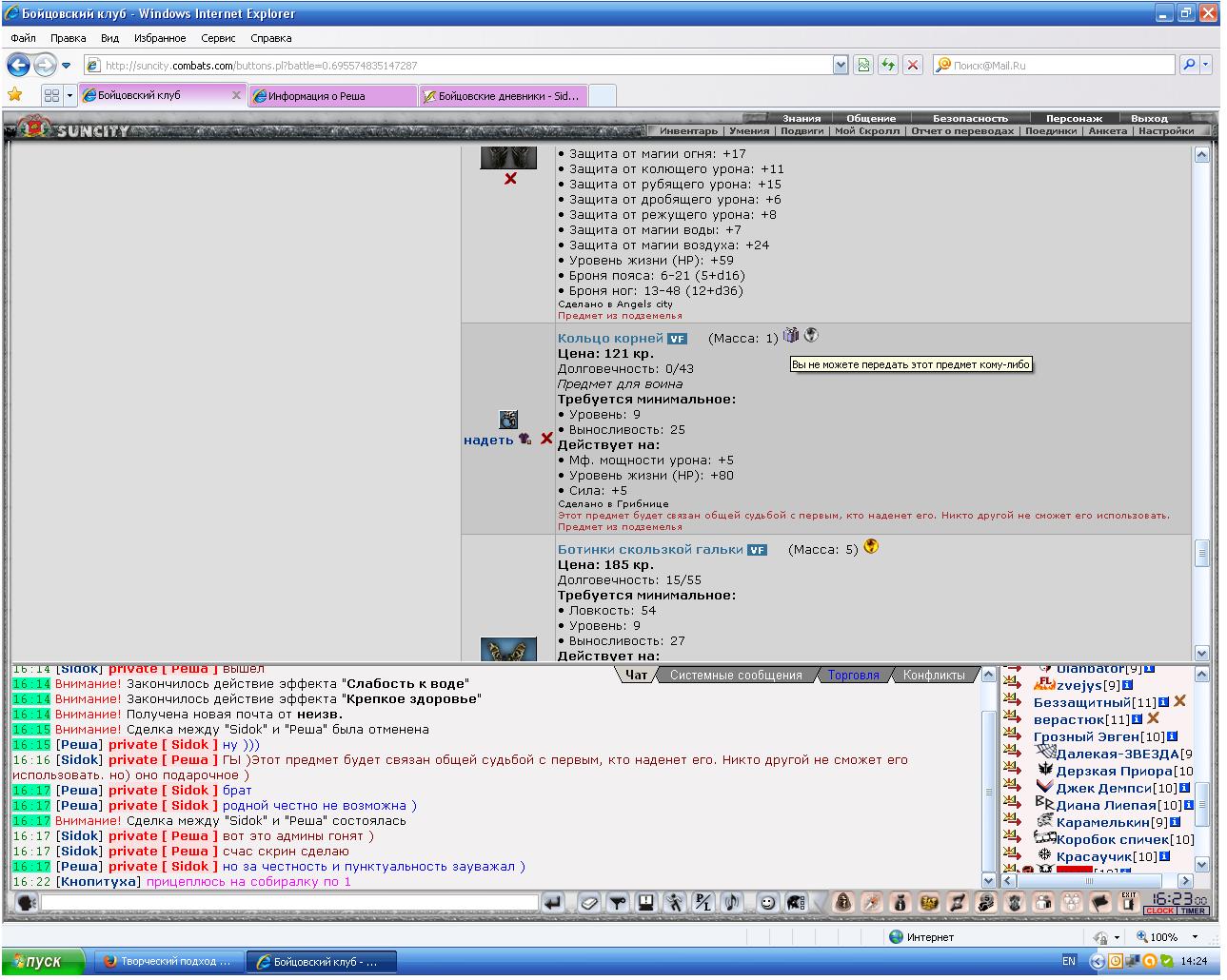Click the CLOCK label under the game time

pyautogui.click(x=1160, y=911)
